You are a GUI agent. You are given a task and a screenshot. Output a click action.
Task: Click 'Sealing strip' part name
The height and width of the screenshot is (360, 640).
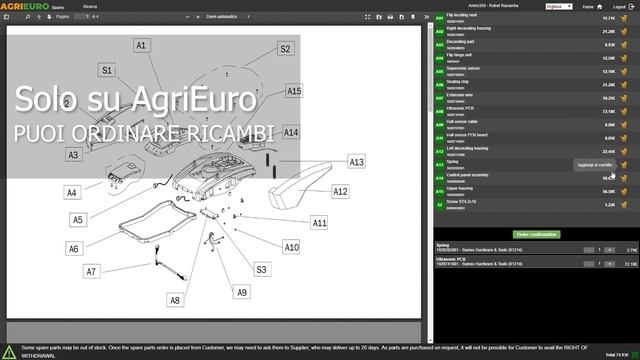point(458,82)
